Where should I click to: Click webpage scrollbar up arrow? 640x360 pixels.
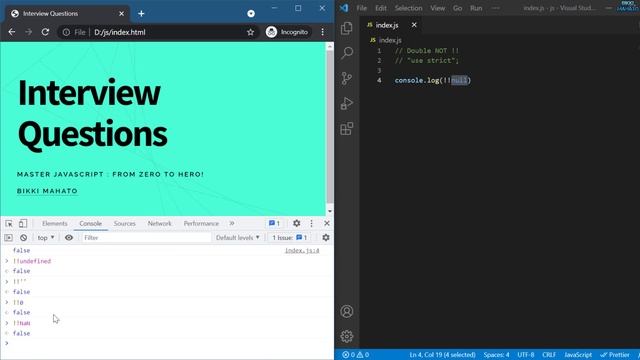click(330, 46)
